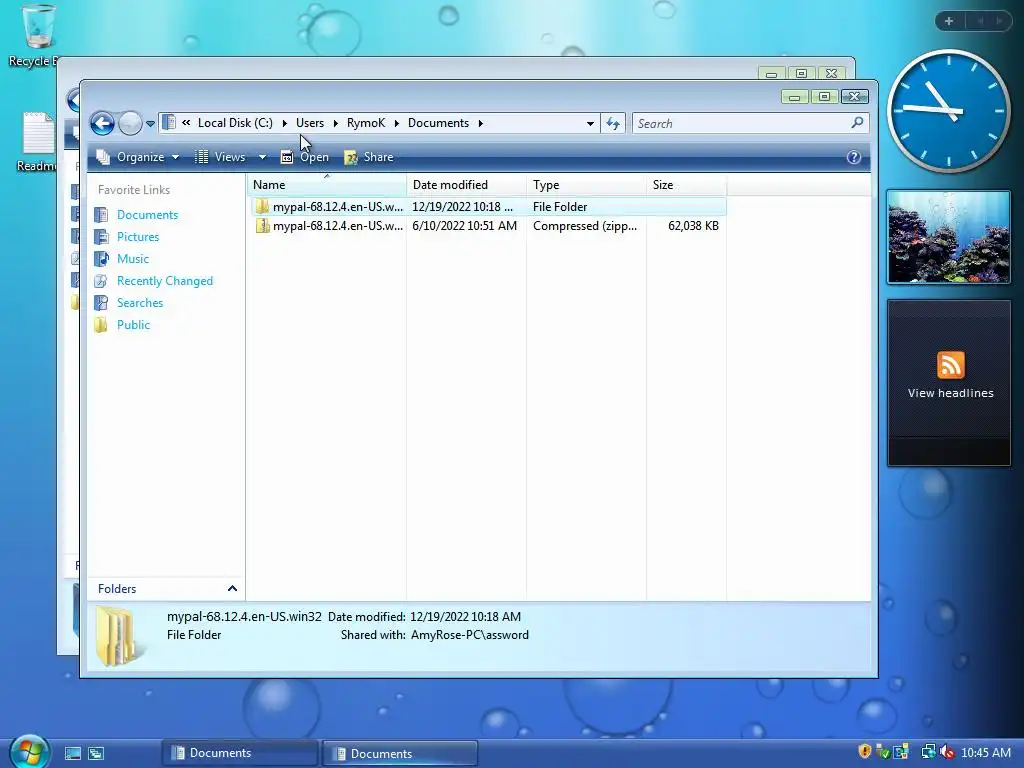Expand arrow after Local Disk (C:)
1024x768 pixels.
click(x=285, y=123)
